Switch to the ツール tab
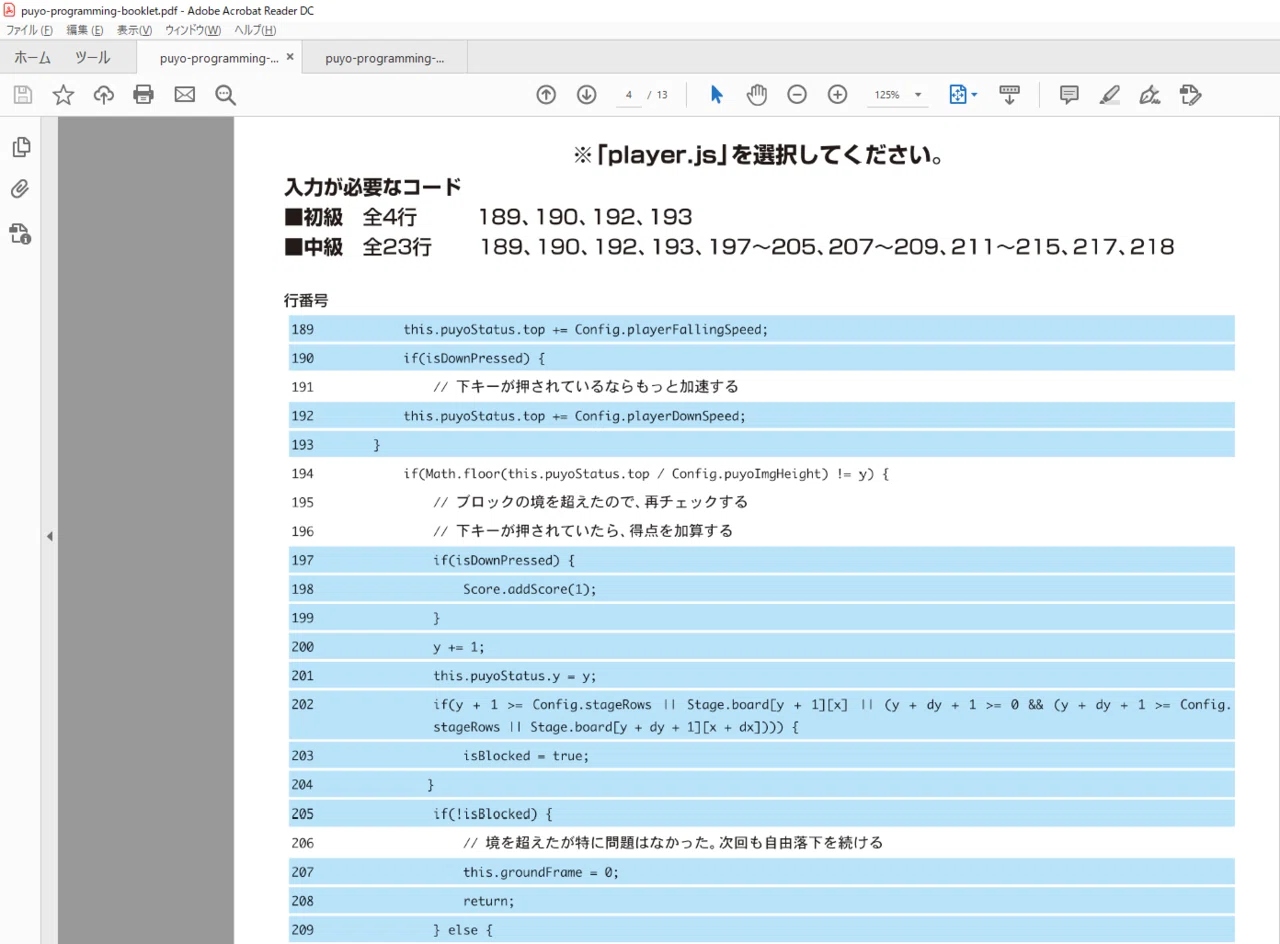The image size is (1280, 944). (x=93, y=58)
